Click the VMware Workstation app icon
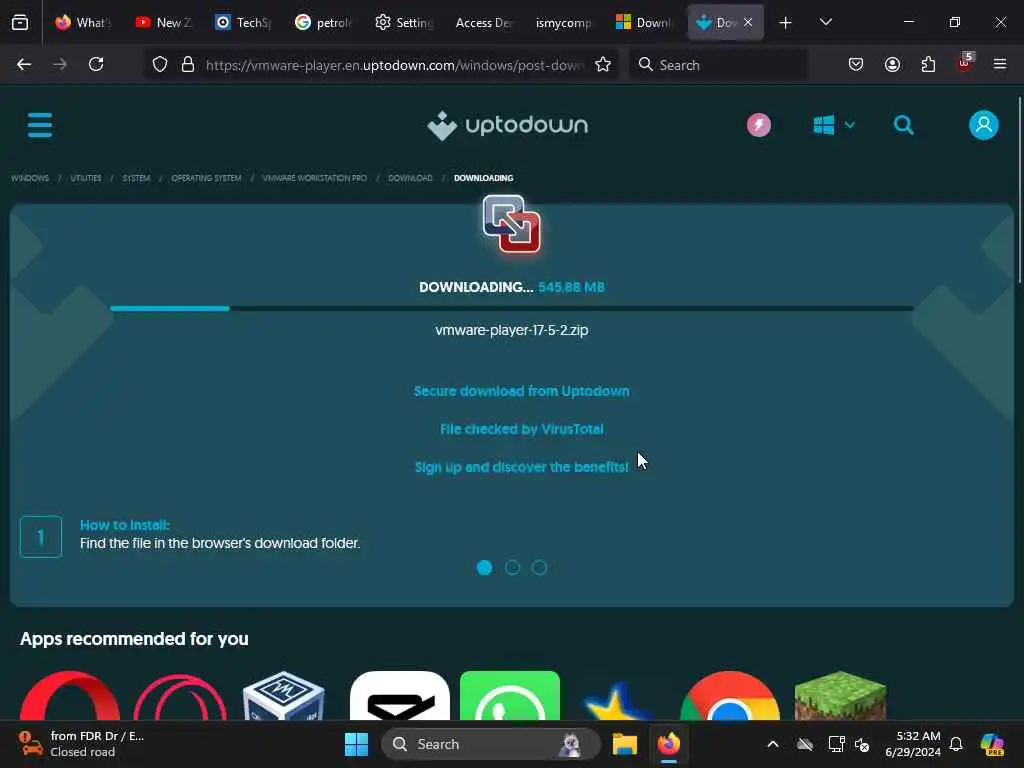The image size is (1024, 768). point(512,224)
